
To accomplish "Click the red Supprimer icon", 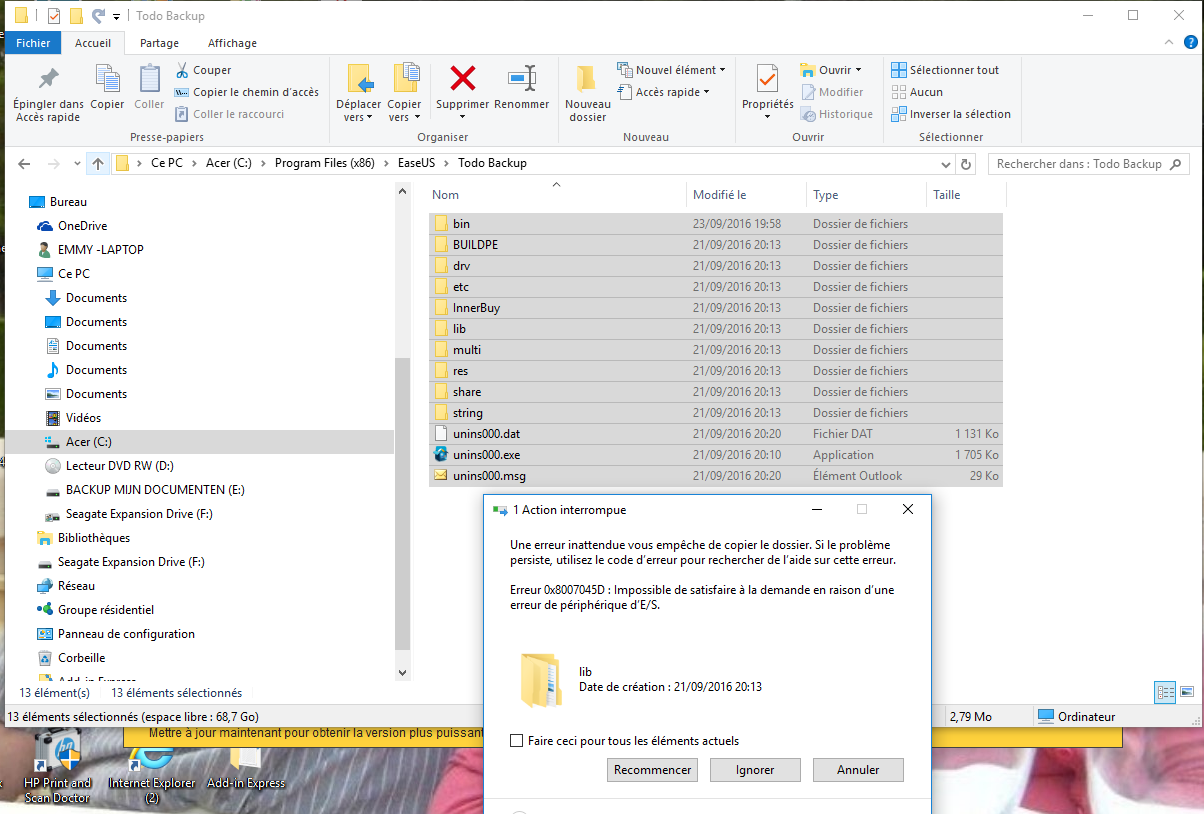I will (462, 78).
